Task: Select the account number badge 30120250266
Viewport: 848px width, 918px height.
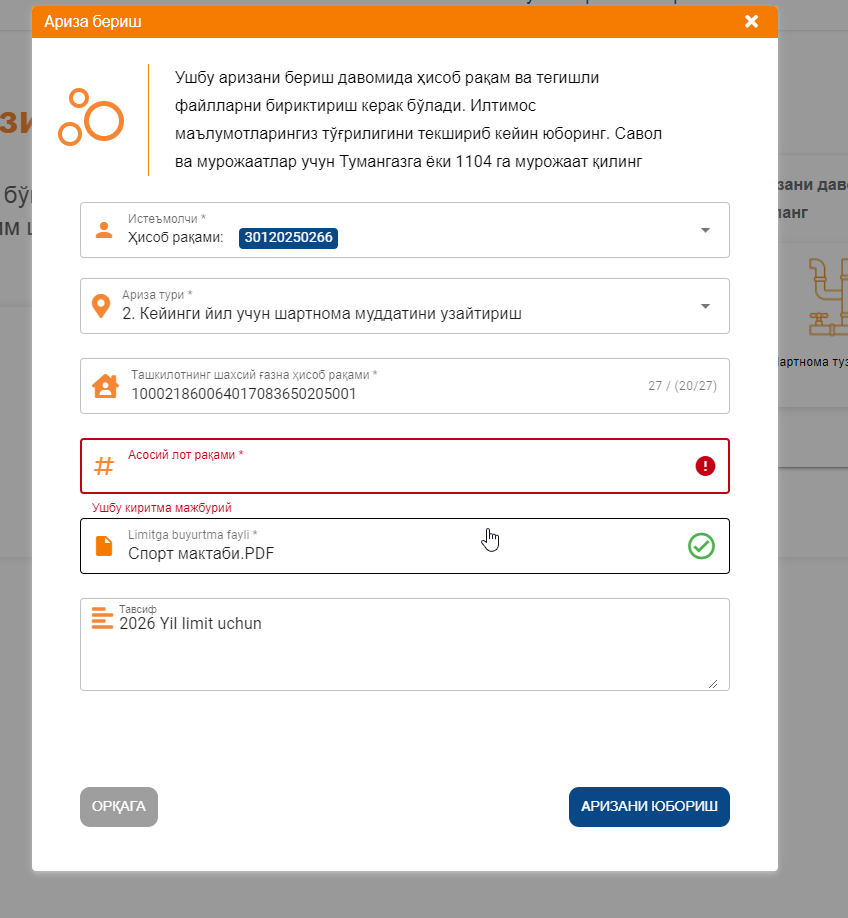Action: (x=288, y=238)
